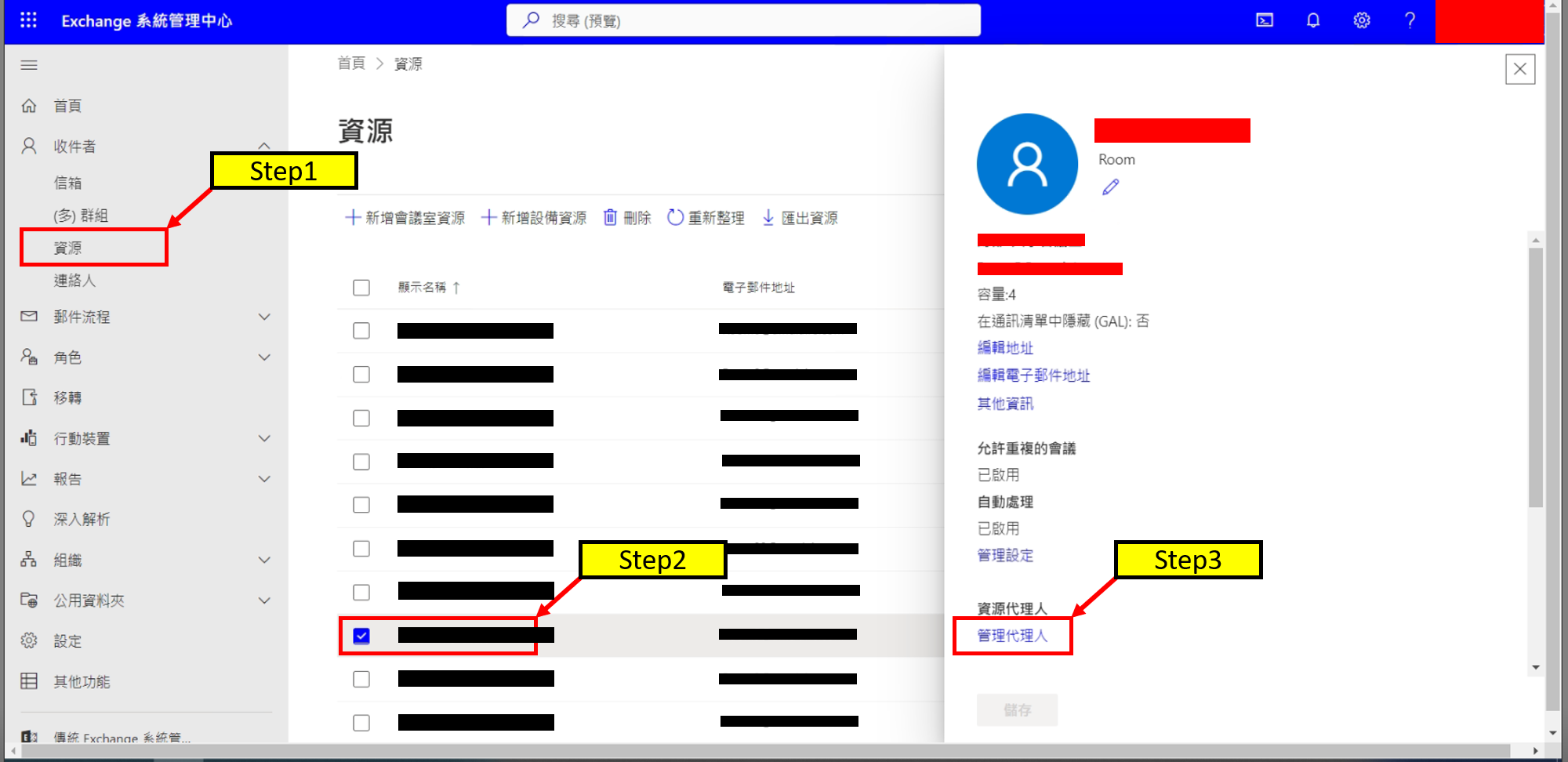Open the settings gear in header
The image size is (1568, 762).
pyautogui.click(x=1362, y=20)
